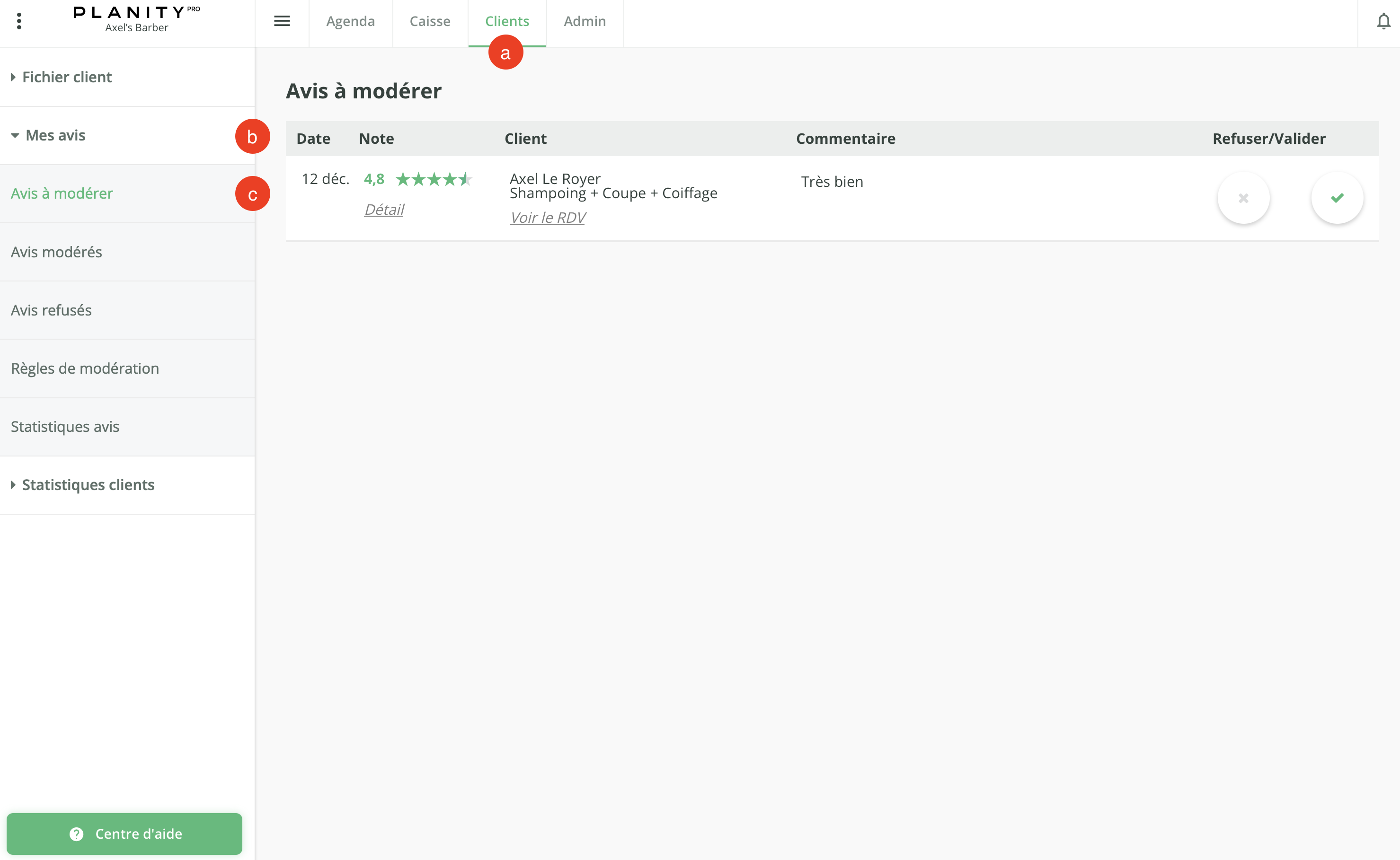1400x860 pixels.
Task: Go to the Admin tab
Action: (585, 22)
